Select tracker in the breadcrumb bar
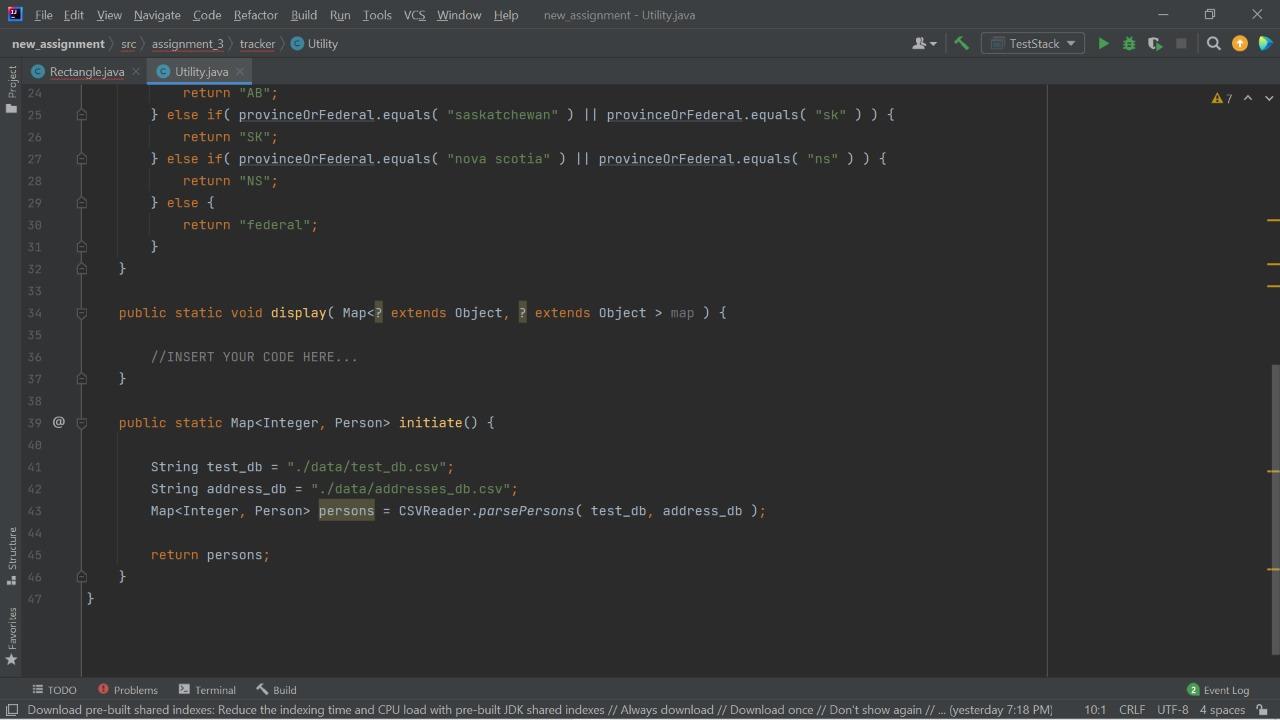Image resolution: width=1280 pixels, height=720 pixels. pos(257,43)
